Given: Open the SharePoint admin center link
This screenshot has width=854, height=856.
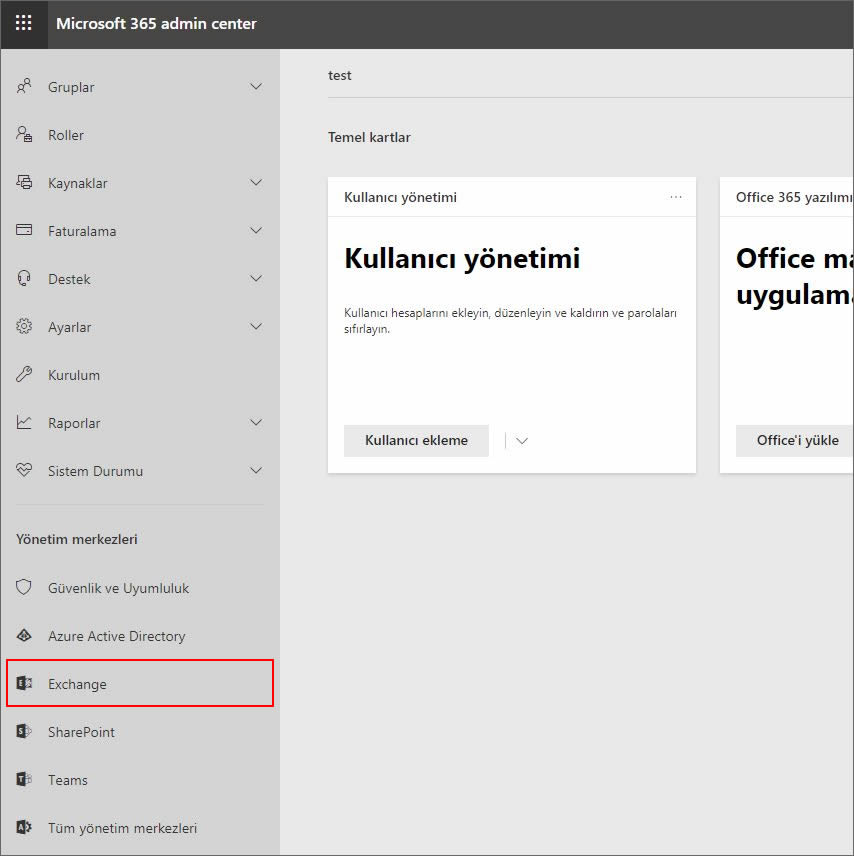Looking at the screenshot, I should pos(140,732).
